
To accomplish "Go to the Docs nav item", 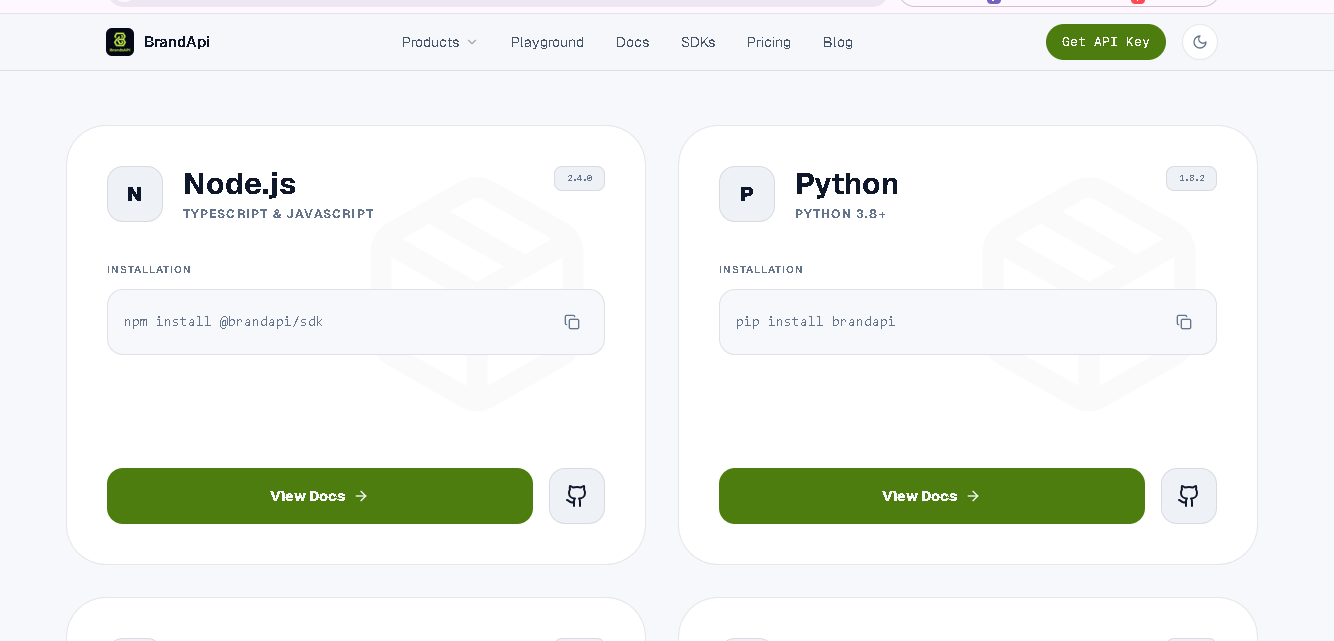I will point(633,42).
